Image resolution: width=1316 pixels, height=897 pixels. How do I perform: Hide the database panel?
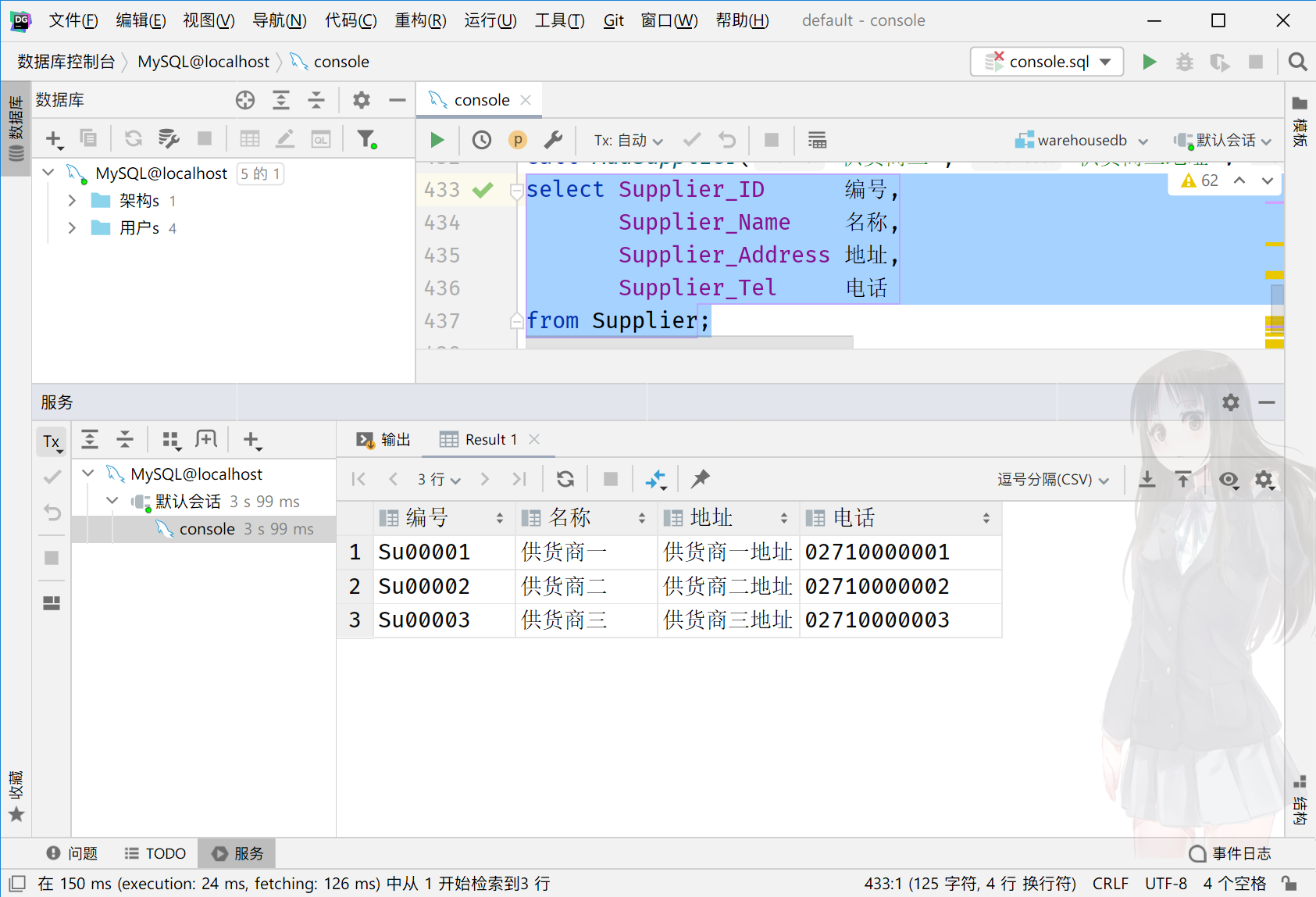pyautogui.click(x=398, y=100)
